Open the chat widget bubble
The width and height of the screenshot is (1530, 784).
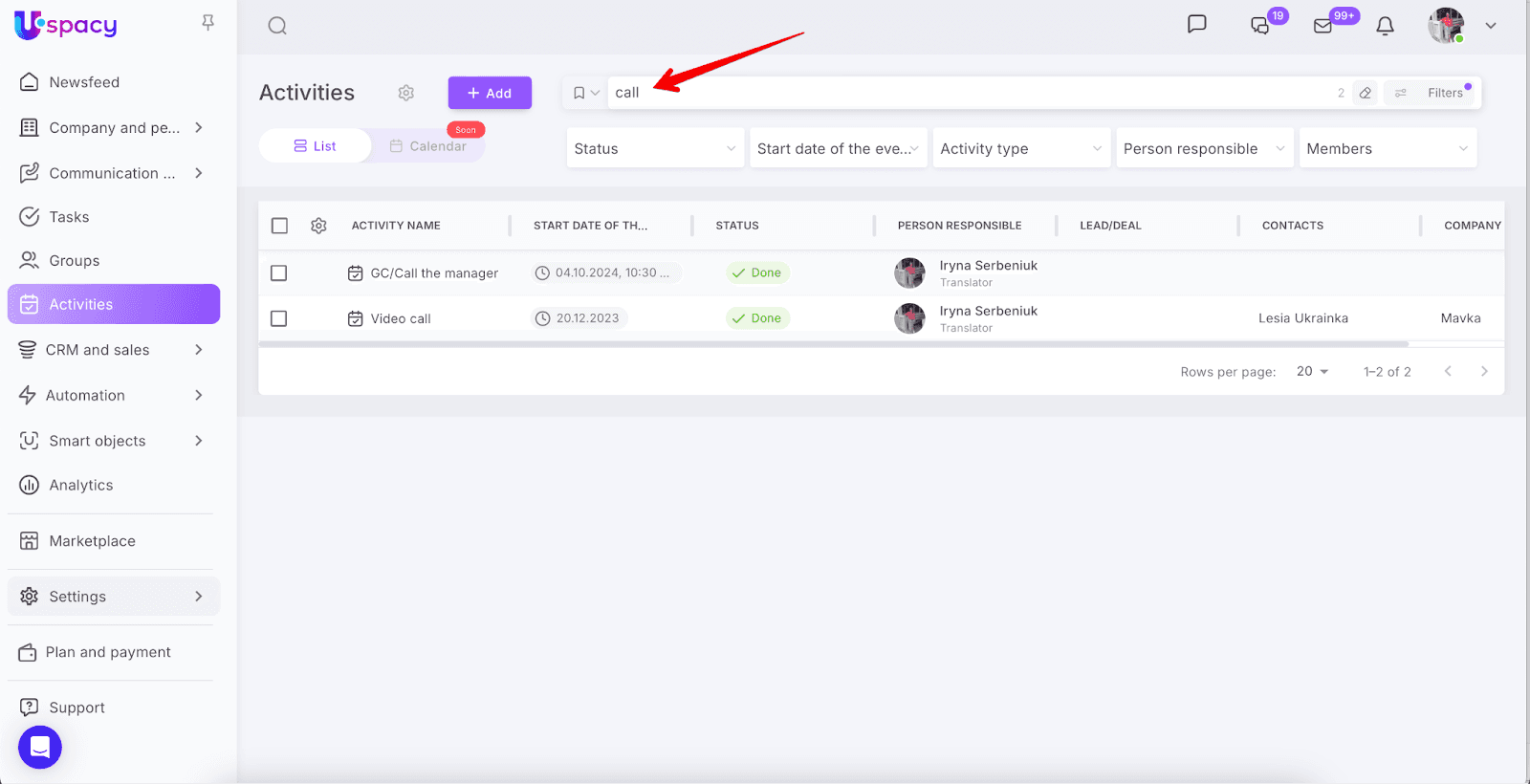[40, 747]
